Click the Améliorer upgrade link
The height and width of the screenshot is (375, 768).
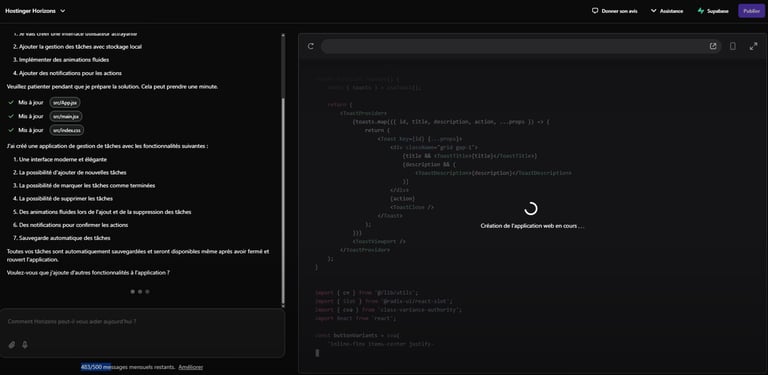click(x=191, y=367)
